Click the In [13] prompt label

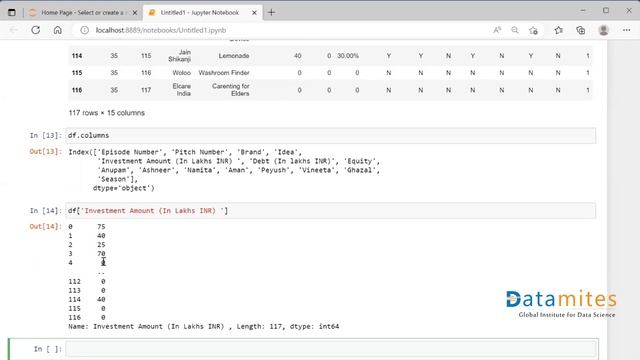[46, 136]
